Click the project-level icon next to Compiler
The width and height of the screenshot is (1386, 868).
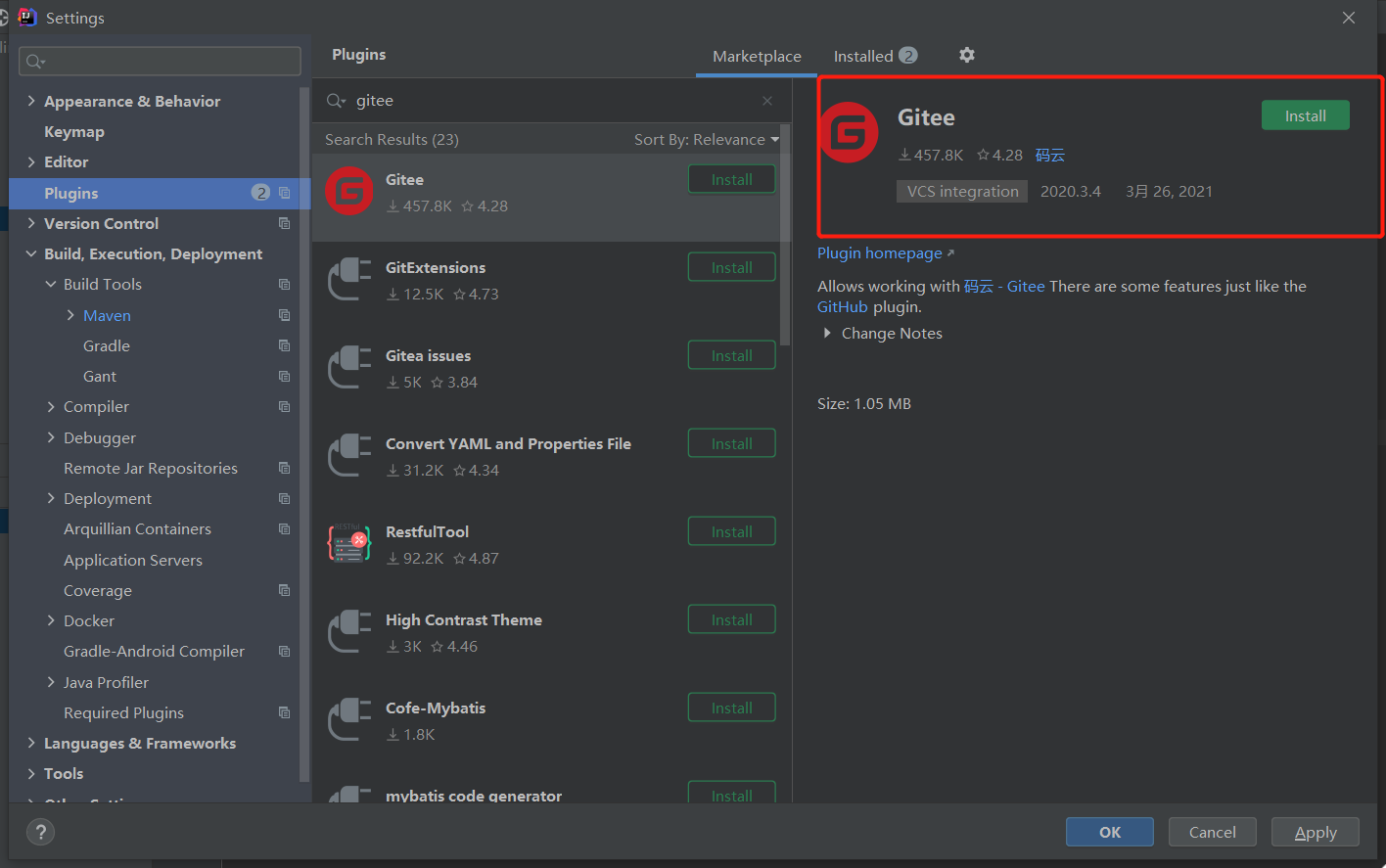(x=284, y=406)
